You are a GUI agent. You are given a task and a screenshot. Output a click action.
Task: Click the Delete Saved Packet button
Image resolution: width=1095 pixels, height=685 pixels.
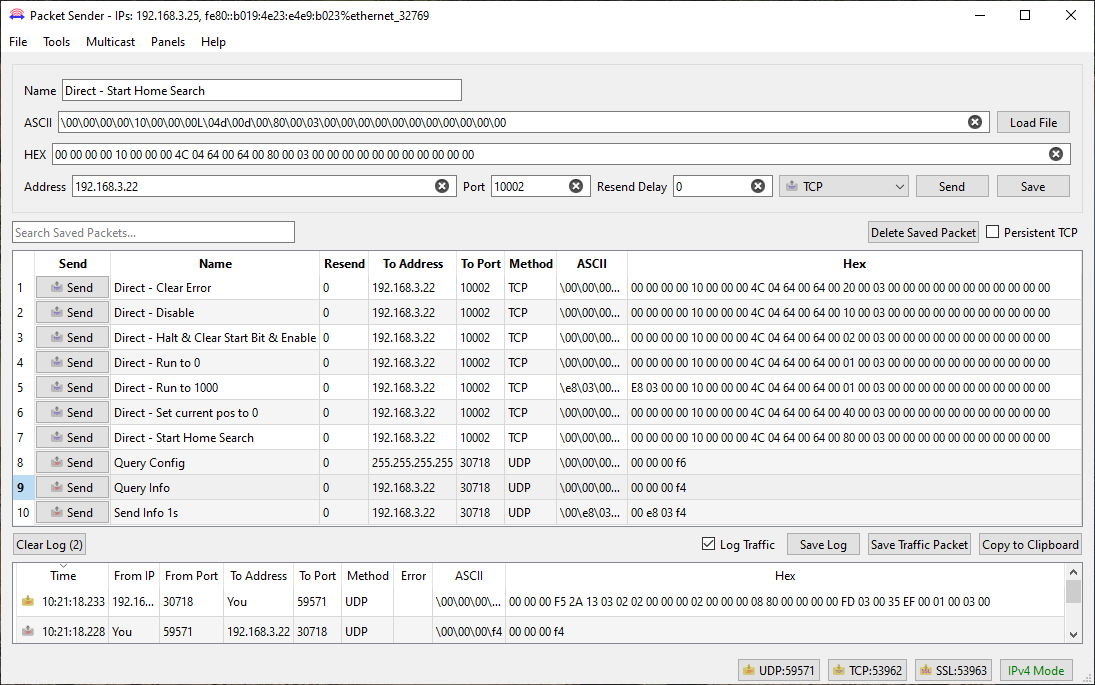pyautogui.click(x=923, y=232)
